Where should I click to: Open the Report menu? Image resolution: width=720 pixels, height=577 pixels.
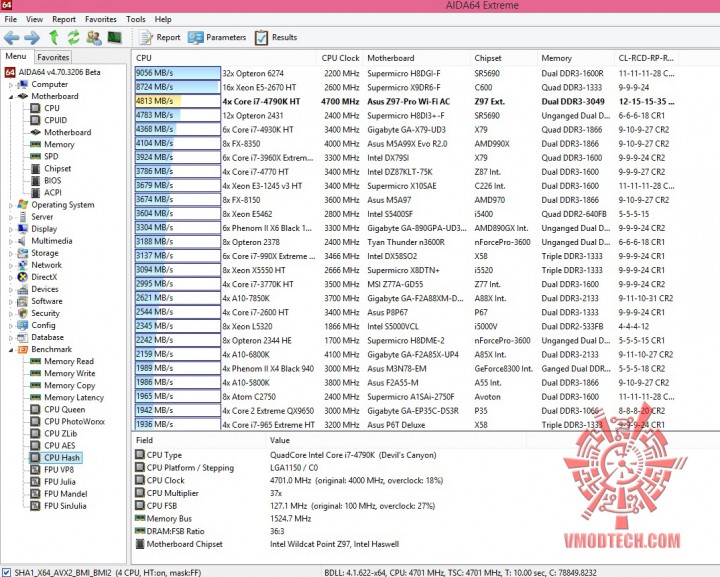click(64, 19)
